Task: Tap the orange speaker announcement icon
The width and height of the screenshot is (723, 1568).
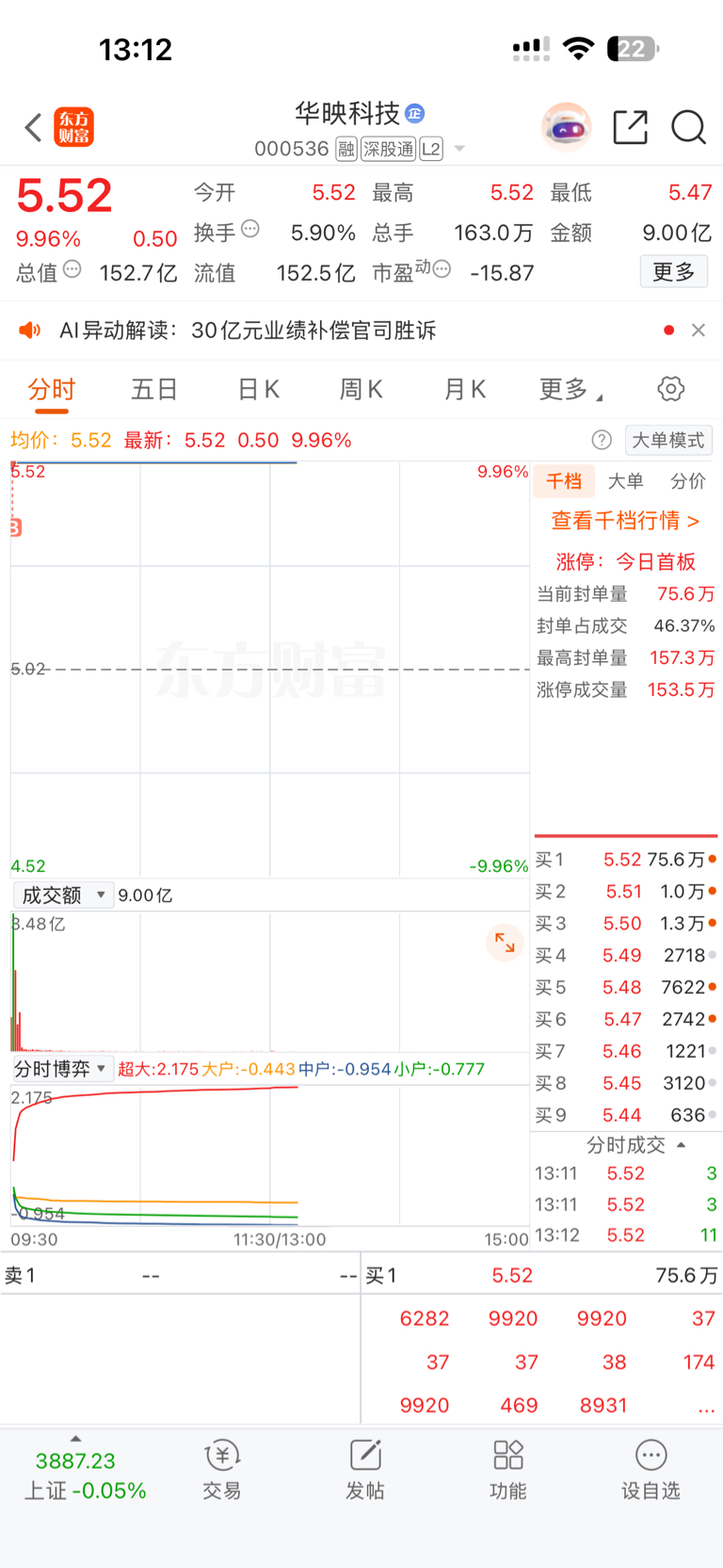Action: pyautogui.click(x=30, y=330)
